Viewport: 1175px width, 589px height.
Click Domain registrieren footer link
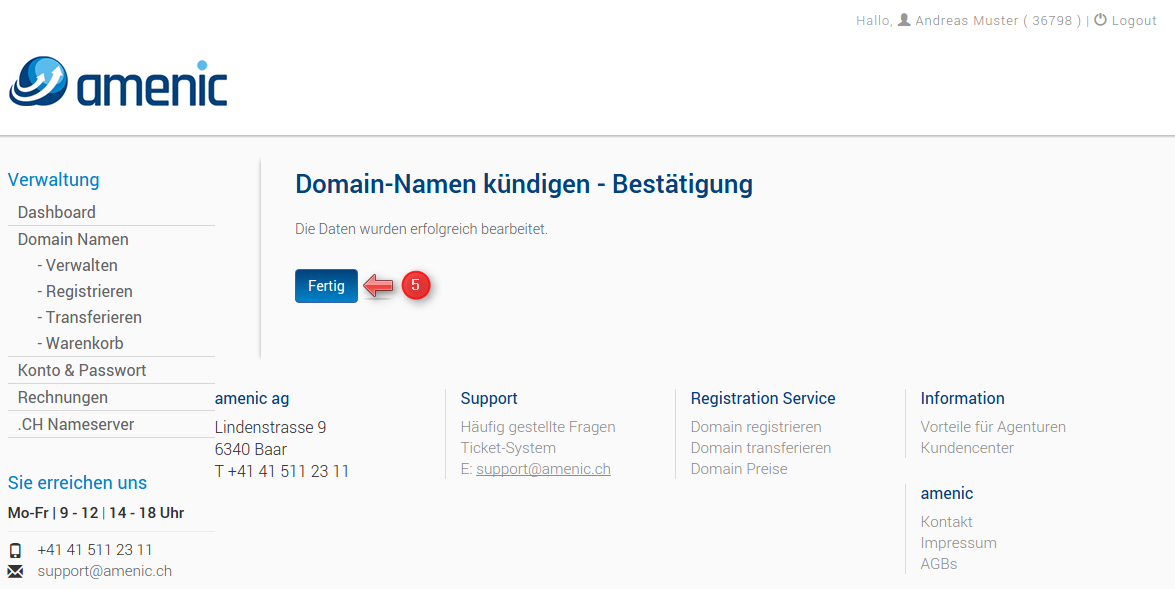(x=756, y=427)
